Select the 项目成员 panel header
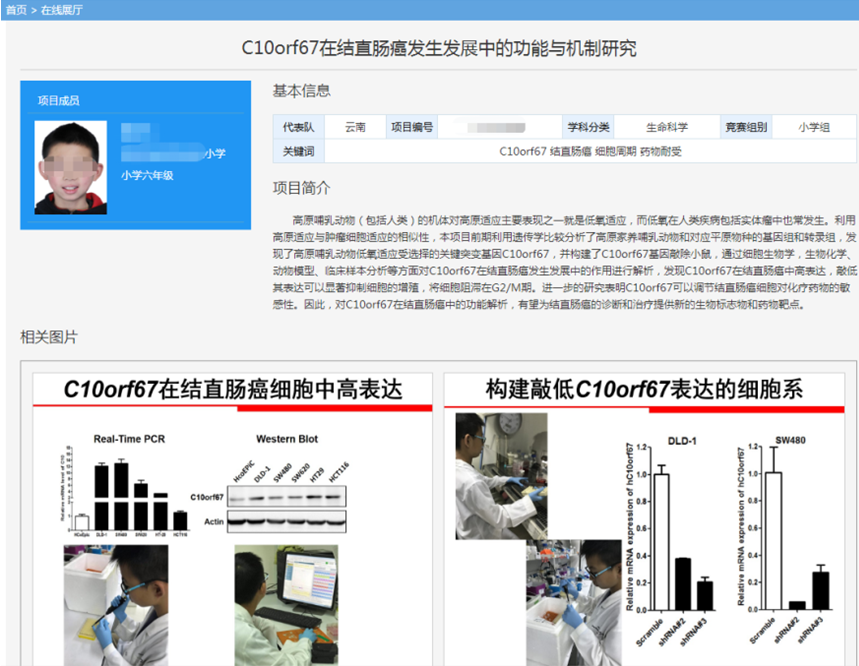859x666 pixels. tap(58, 100)
